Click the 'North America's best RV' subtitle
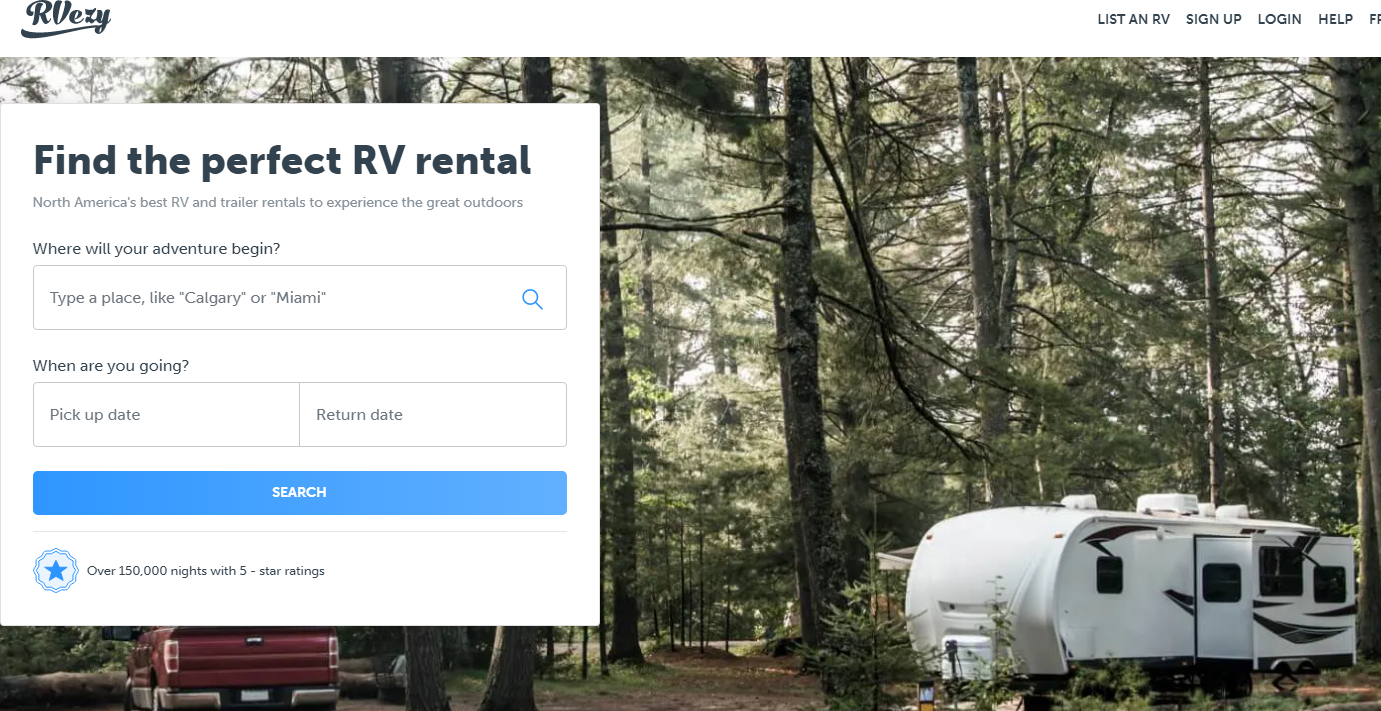 [x=278, y=202]
